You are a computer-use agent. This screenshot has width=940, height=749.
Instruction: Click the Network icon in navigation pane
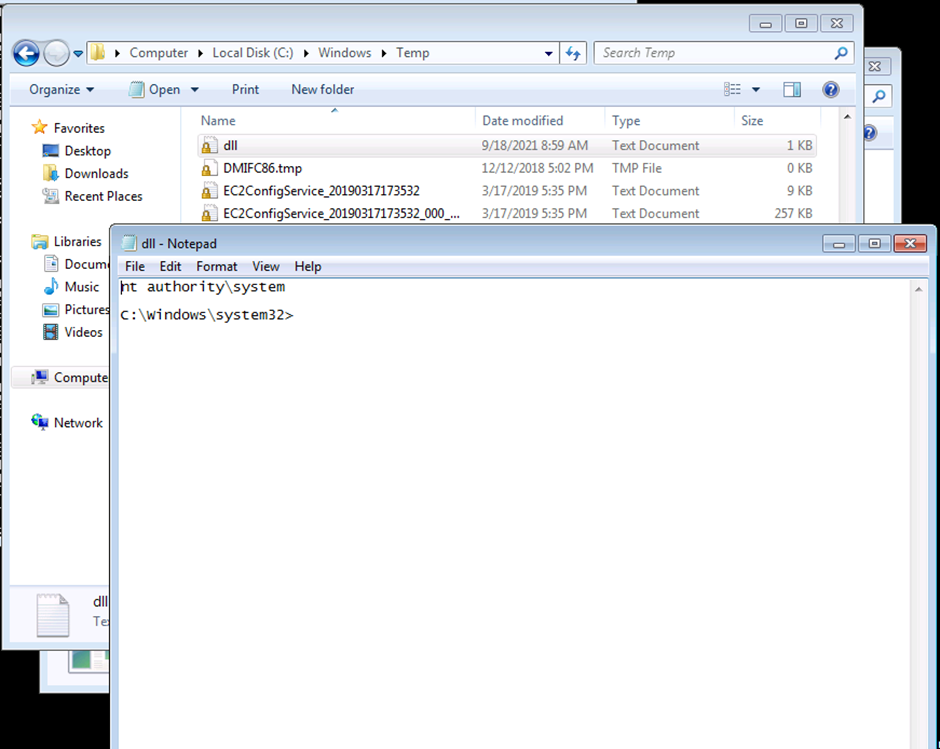tap(40, 423)
